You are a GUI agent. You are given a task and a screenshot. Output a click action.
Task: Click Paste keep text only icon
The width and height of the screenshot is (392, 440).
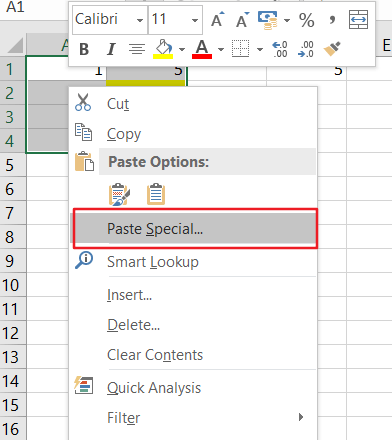pyautogui.click(x=156, y=194)
